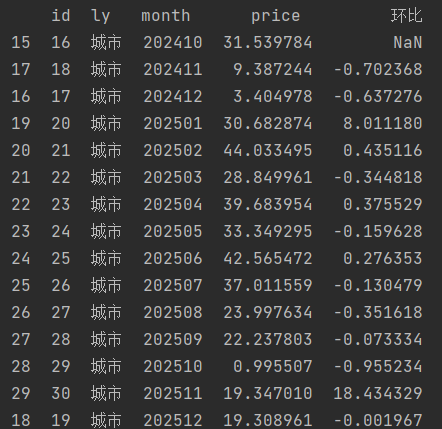Click 环比 value 0.276353
Viewport: 442px width, 429px height.
pos(383,259)
